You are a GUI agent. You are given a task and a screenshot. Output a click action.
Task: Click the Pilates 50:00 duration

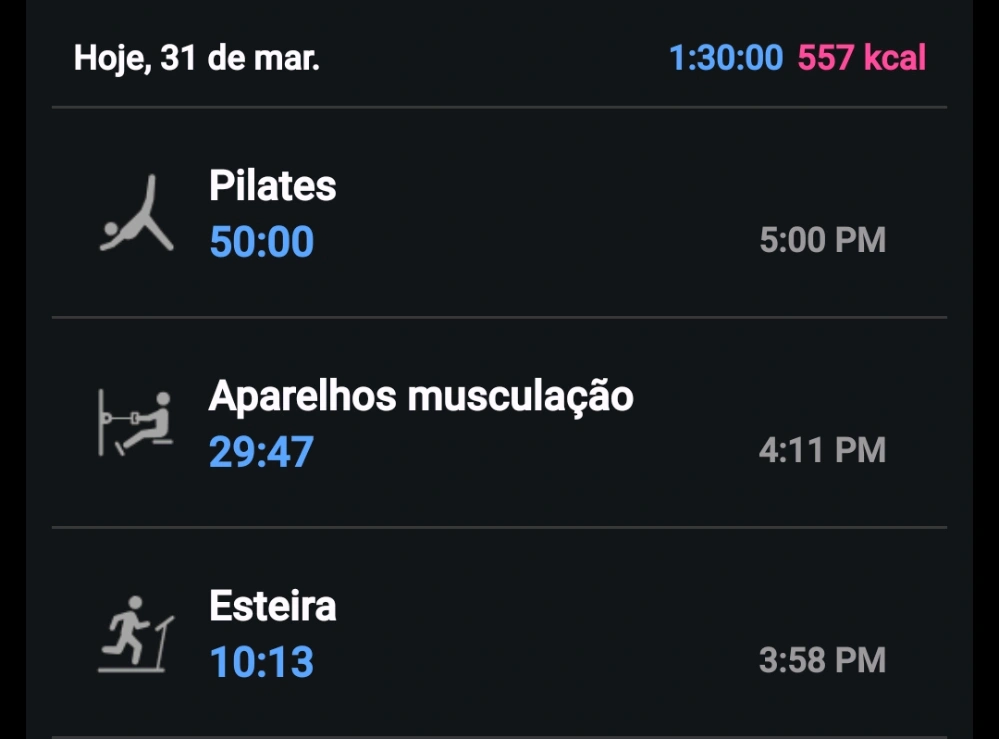[261, 242]
